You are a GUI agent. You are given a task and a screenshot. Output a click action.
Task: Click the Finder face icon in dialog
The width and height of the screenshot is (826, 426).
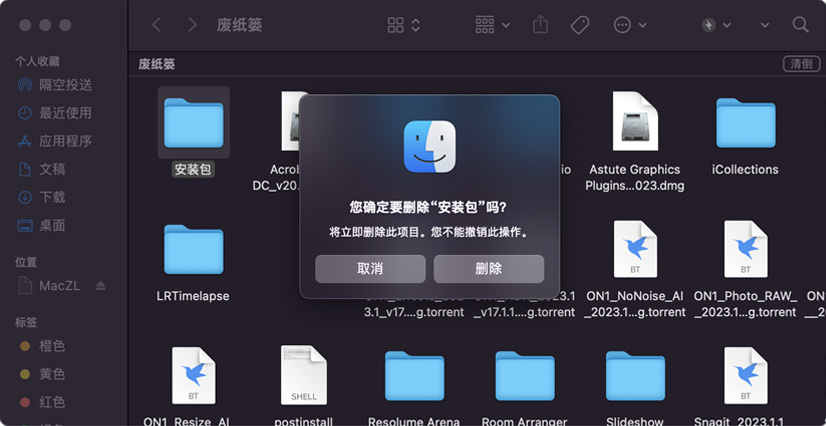point(429,146)
